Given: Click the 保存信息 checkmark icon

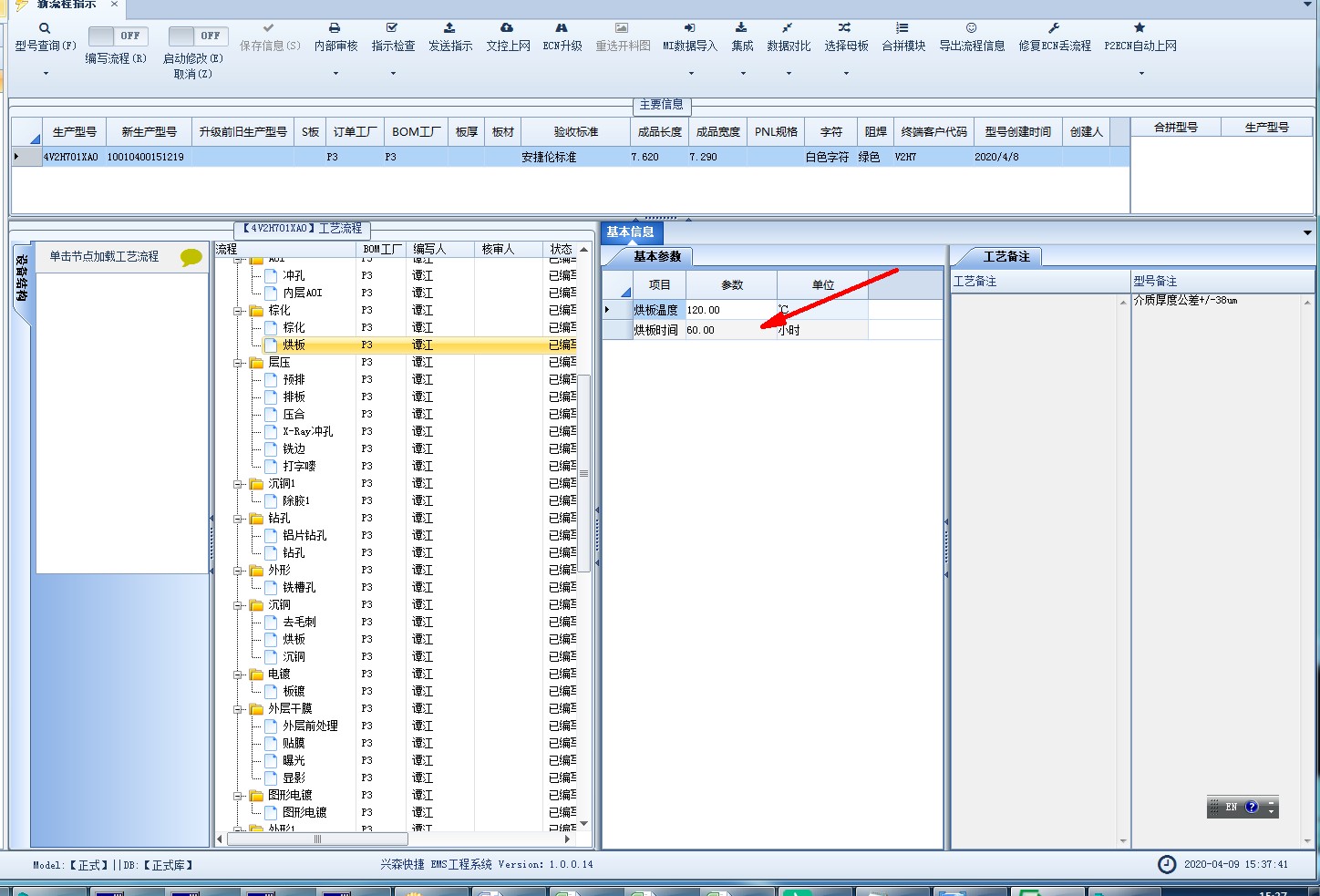Looking at the screenshot, I should [x=268, y=28].
